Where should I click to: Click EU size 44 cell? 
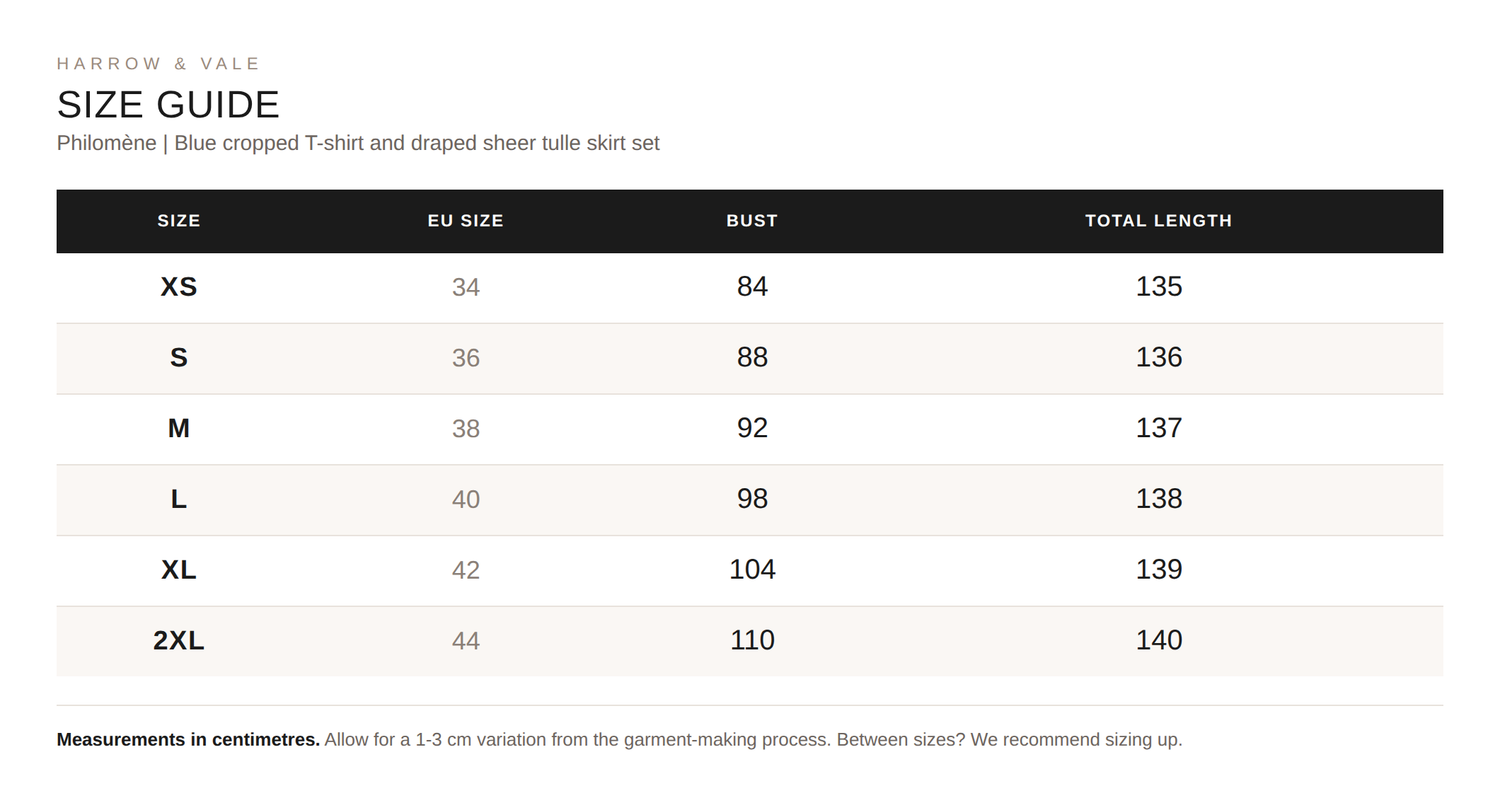click(x=466, y=641)
